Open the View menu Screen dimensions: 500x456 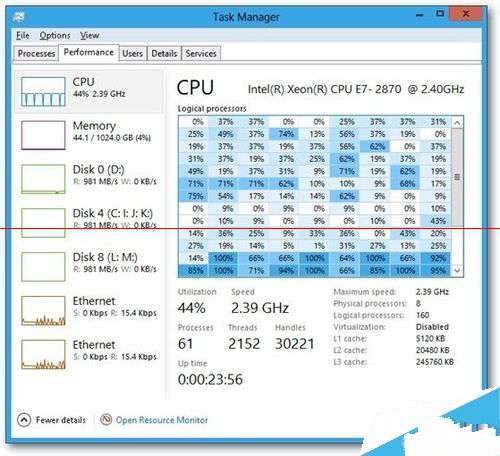pyautogui.click(x=89, y=35)
